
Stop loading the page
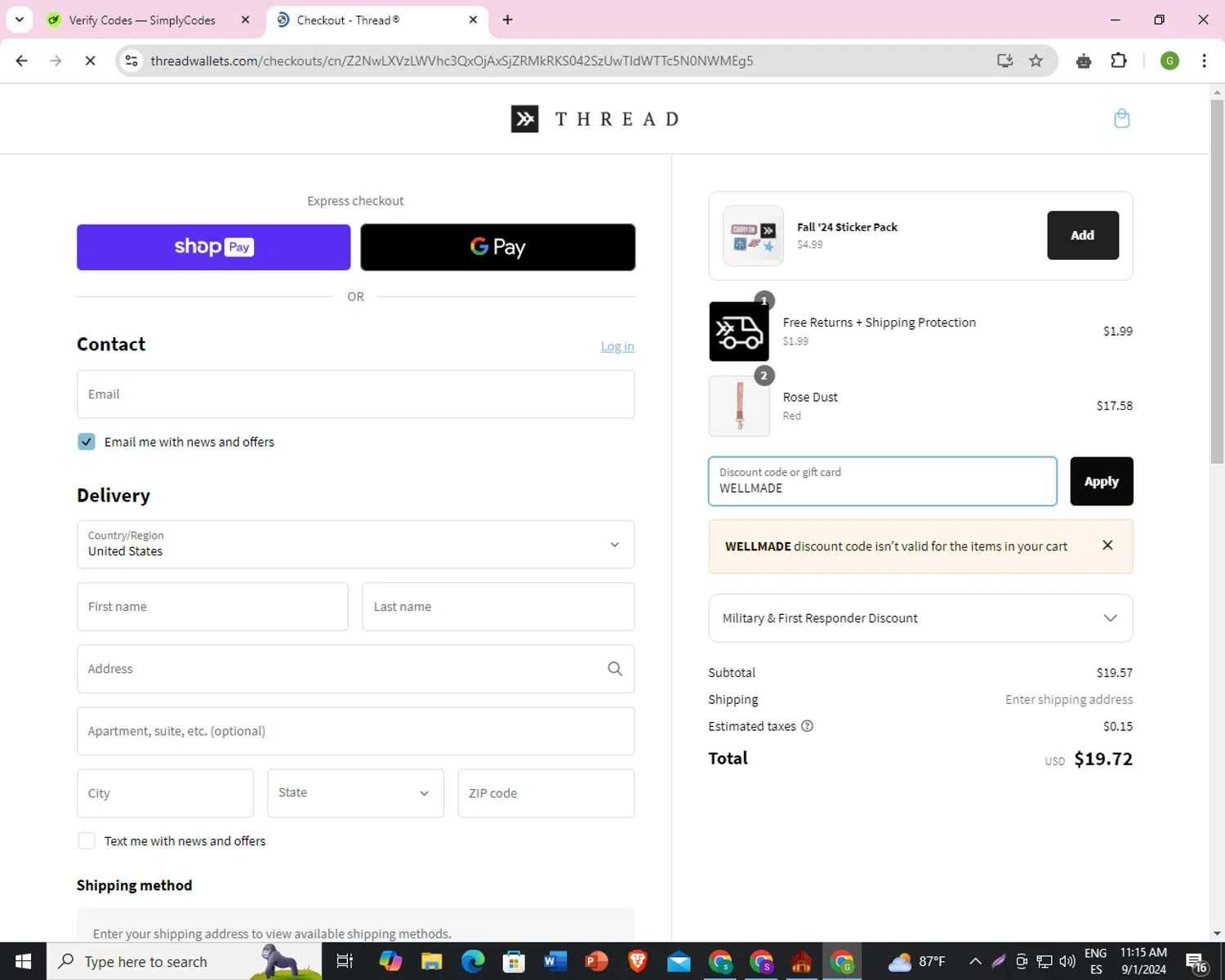point(90,60)
